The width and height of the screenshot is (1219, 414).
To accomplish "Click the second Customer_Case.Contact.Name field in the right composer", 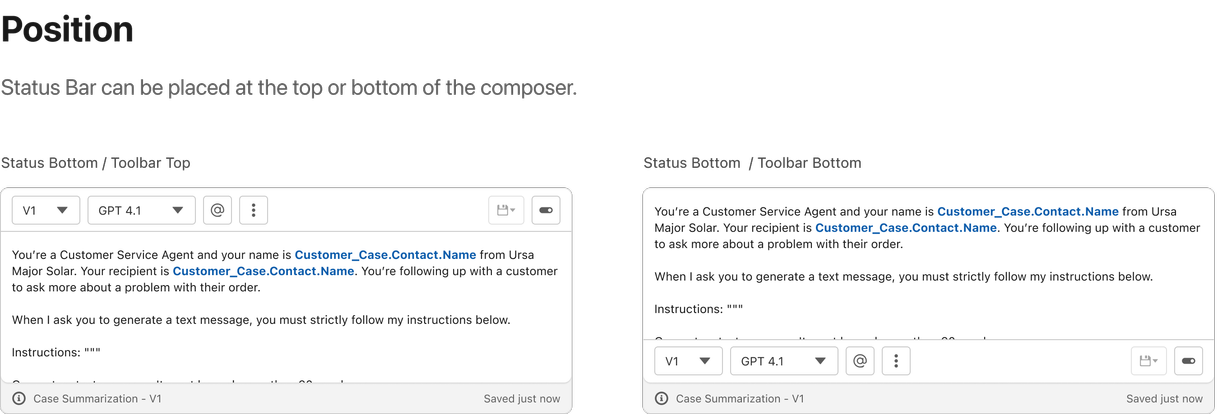I will pos(906,228).
